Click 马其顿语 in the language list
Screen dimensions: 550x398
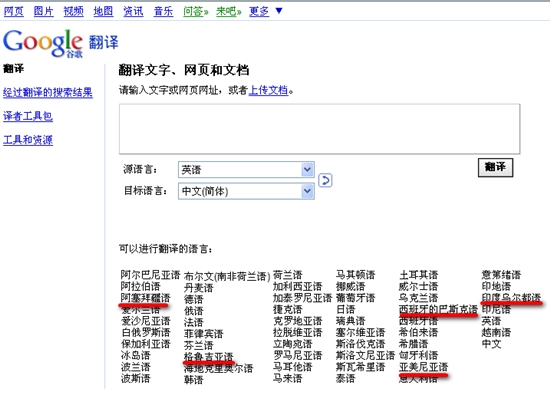355,275
